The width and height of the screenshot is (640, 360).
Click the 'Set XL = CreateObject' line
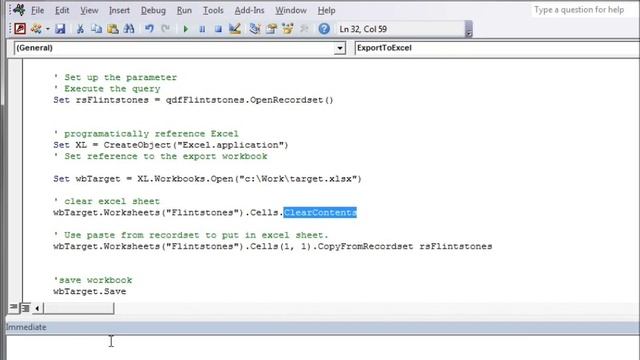click(171, 145)
